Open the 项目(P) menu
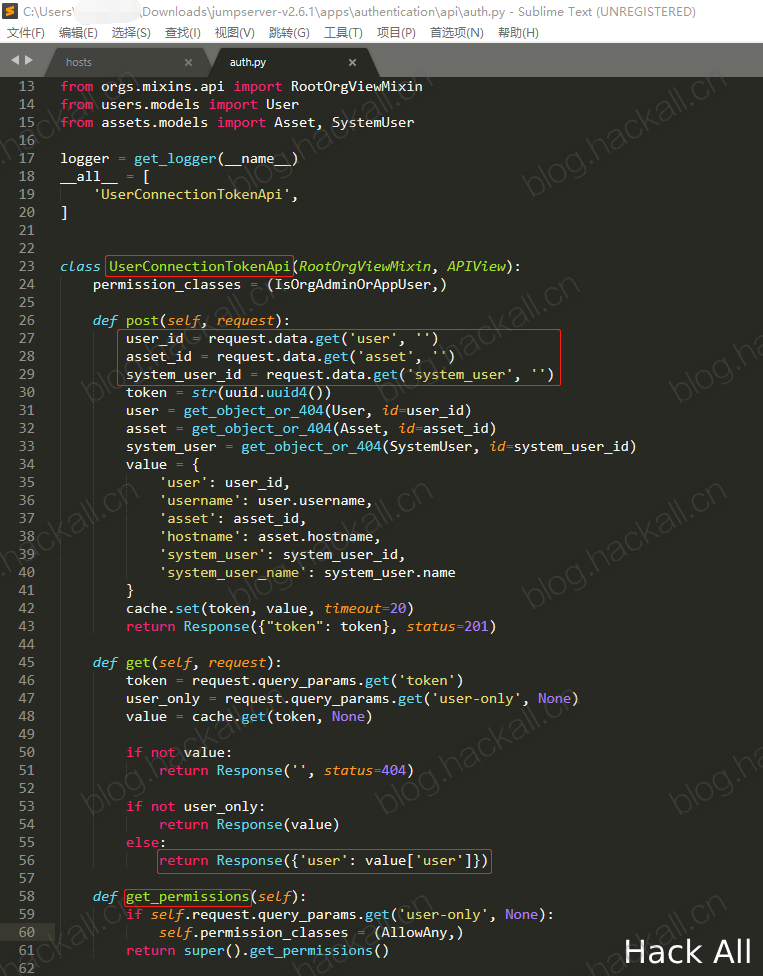Image resolution: width=763 pixels, height=976 pixels. click(396, 32)
